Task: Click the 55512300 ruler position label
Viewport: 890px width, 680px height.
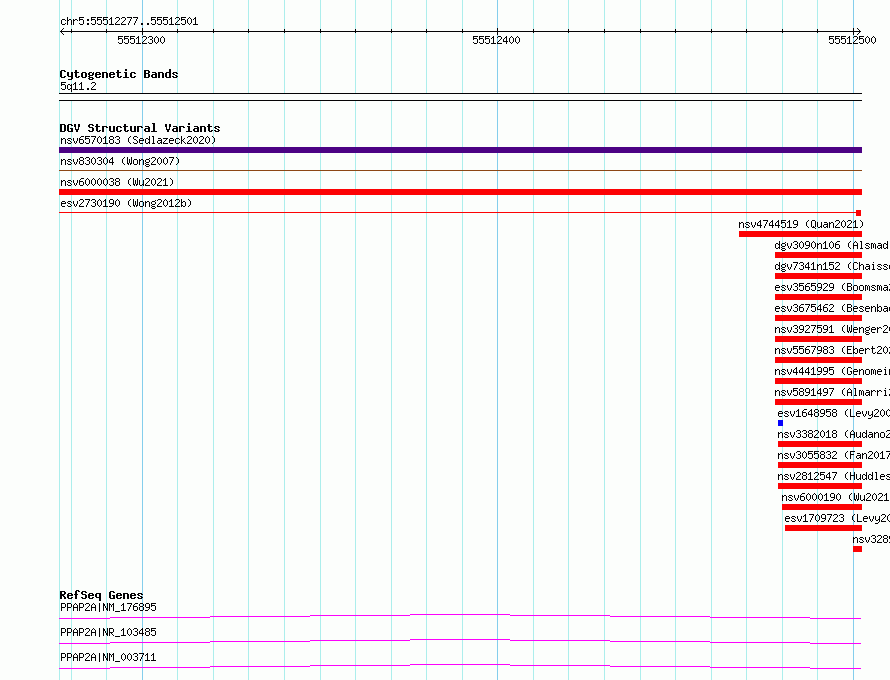Action: (141, 40)
